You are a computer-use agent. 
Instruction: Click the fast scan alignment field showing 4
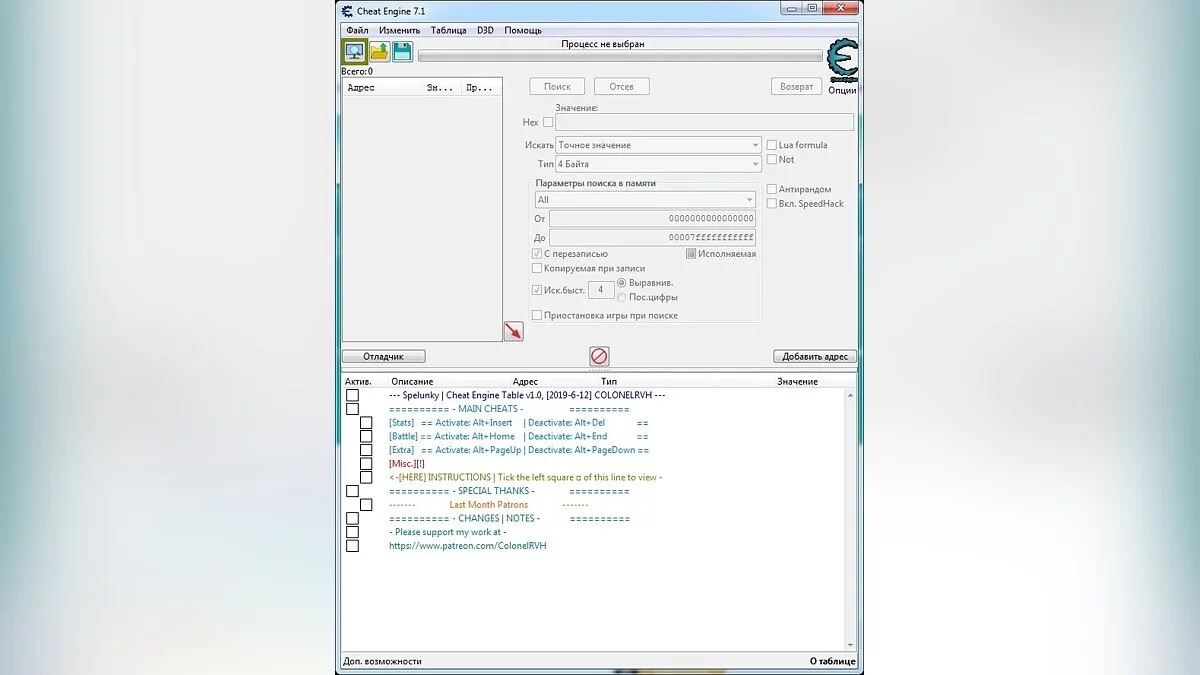pyautogui.click(x=600, y=290)
